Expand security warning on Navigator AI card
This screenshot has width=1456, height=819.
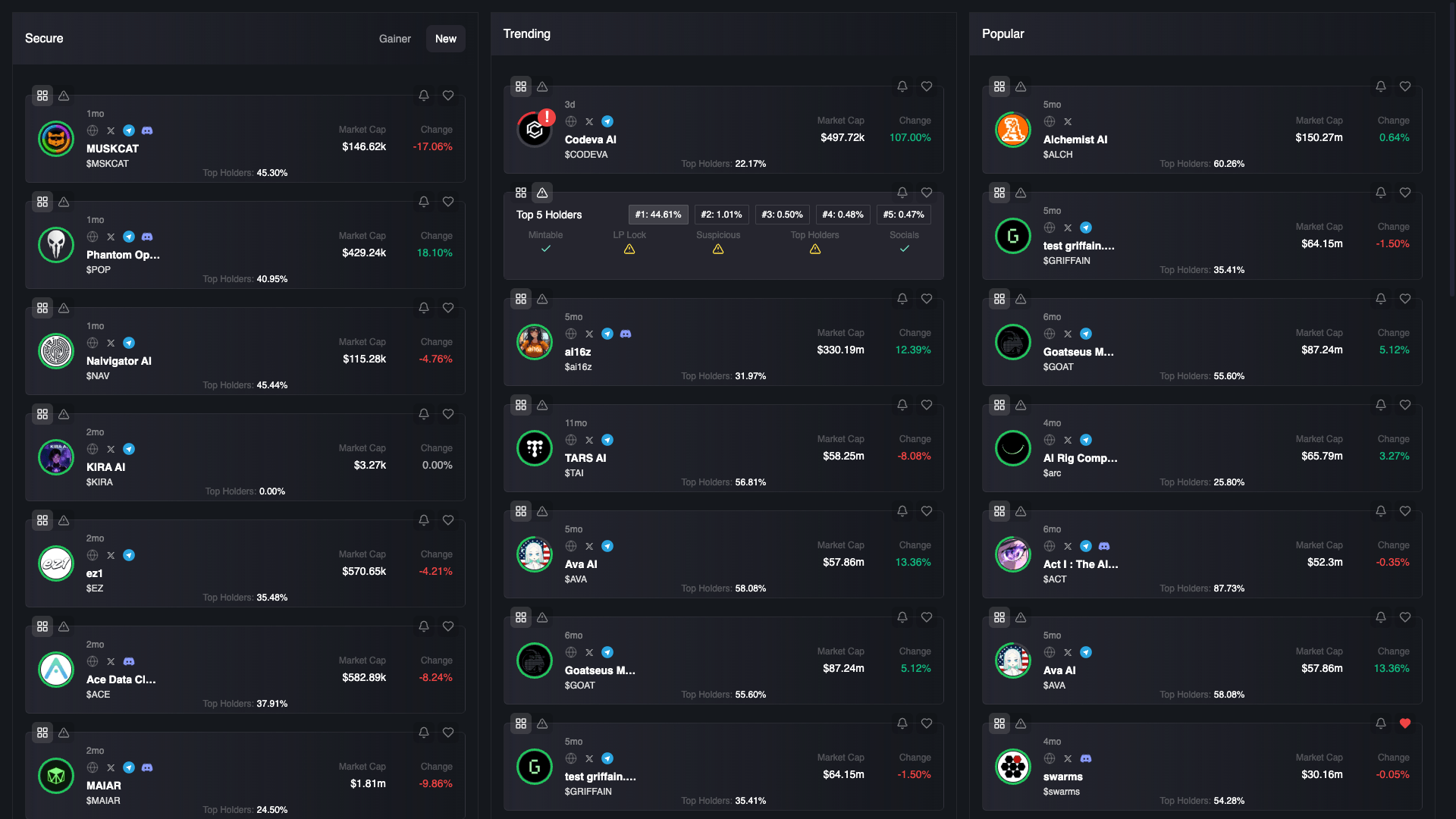pos(64,308)
